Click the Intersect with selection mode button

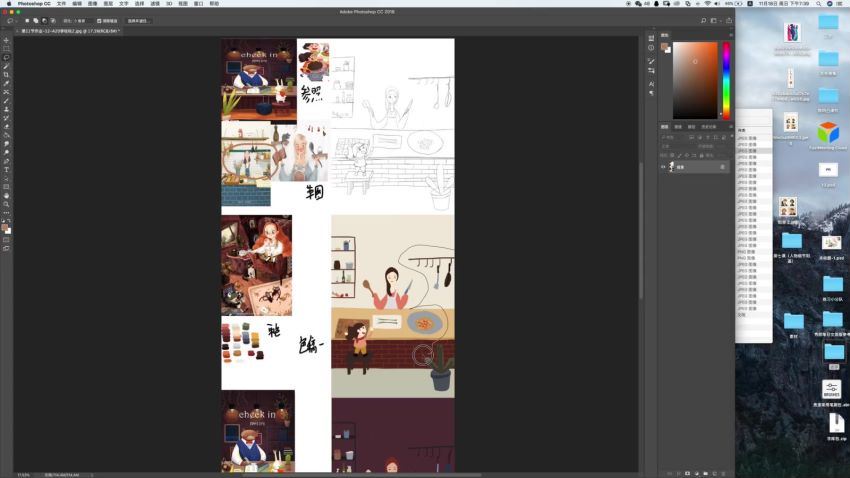pyautogui.click(x=53, y=21)
